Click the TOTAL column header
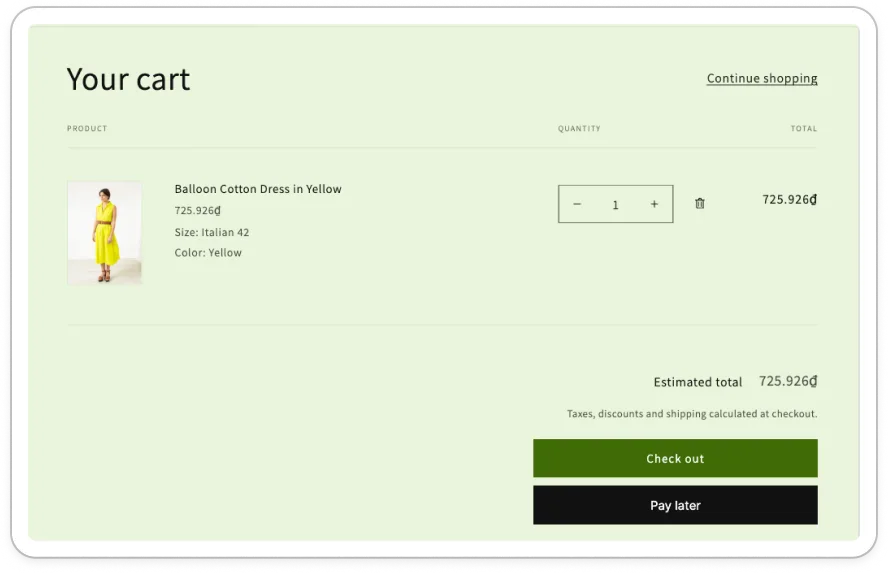This screenshot has height=573, width=888. 804,129
